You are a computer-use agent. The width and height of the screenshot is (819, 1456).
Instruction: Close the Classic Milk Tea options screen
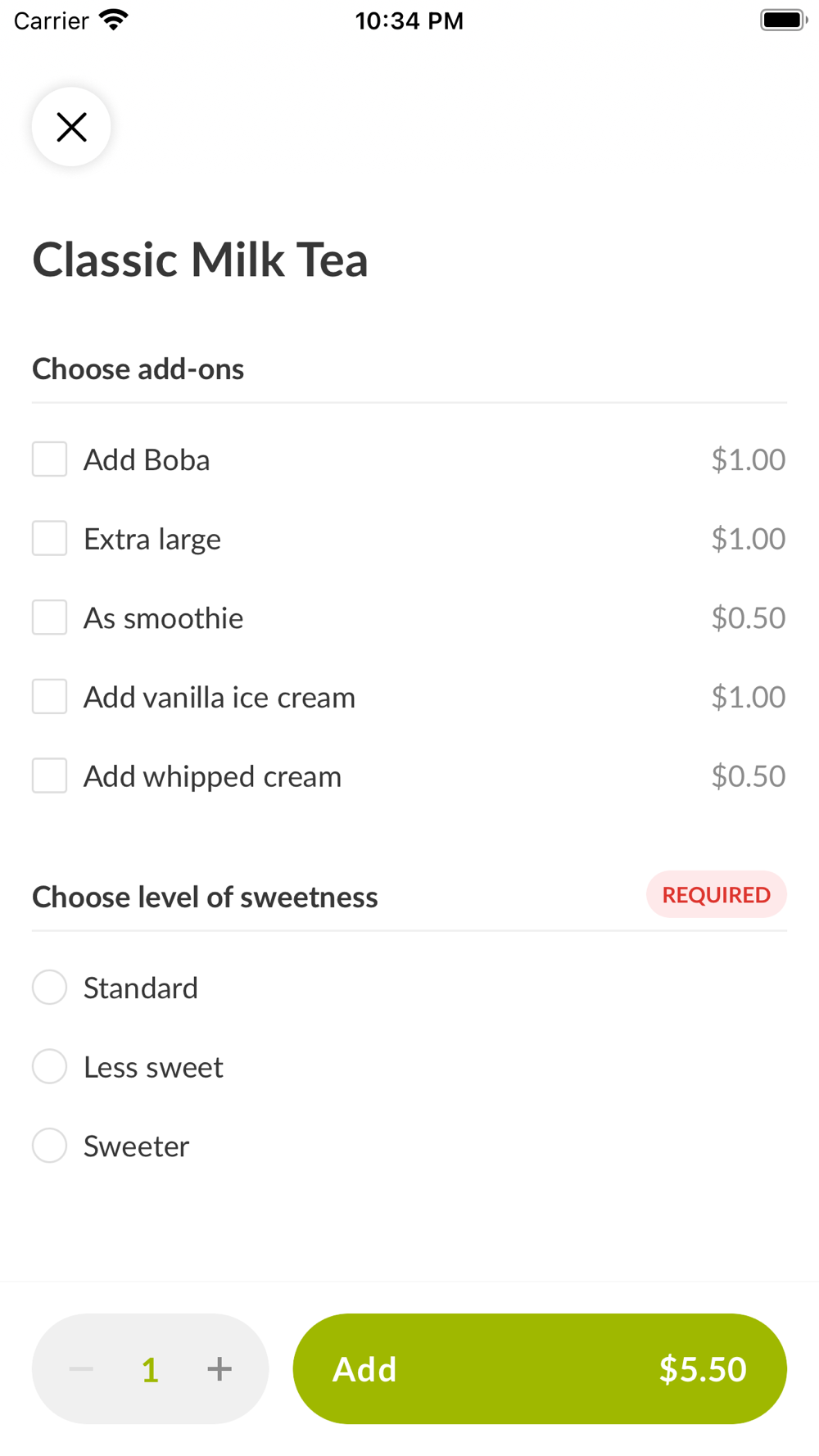[71, 127]
